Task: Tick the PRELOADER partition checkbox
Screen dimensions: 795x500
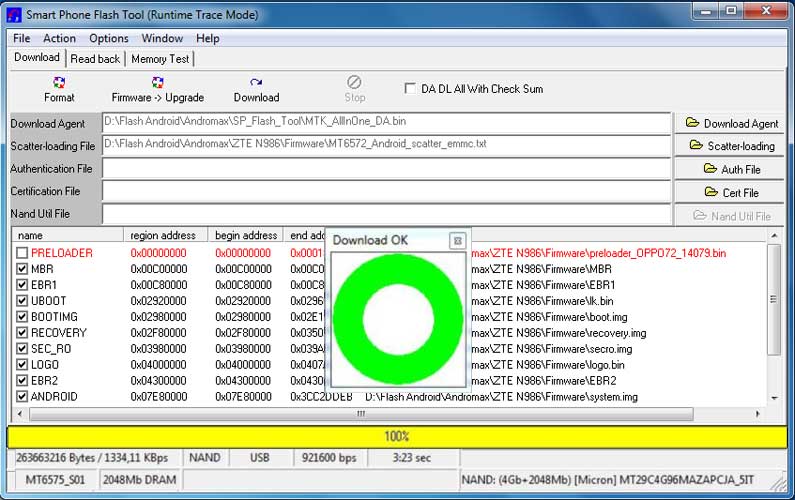Action: click(22, 253)
